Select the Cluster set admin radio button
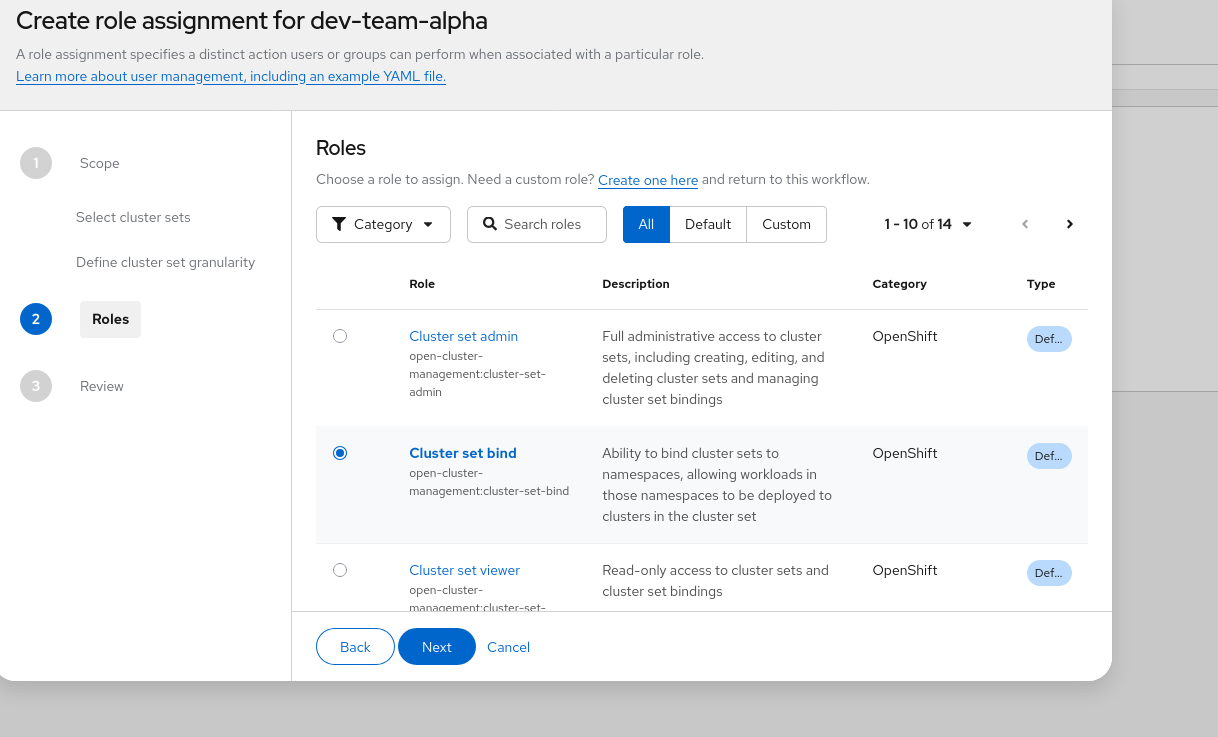 pyautogui.click(x=340, y=336)
